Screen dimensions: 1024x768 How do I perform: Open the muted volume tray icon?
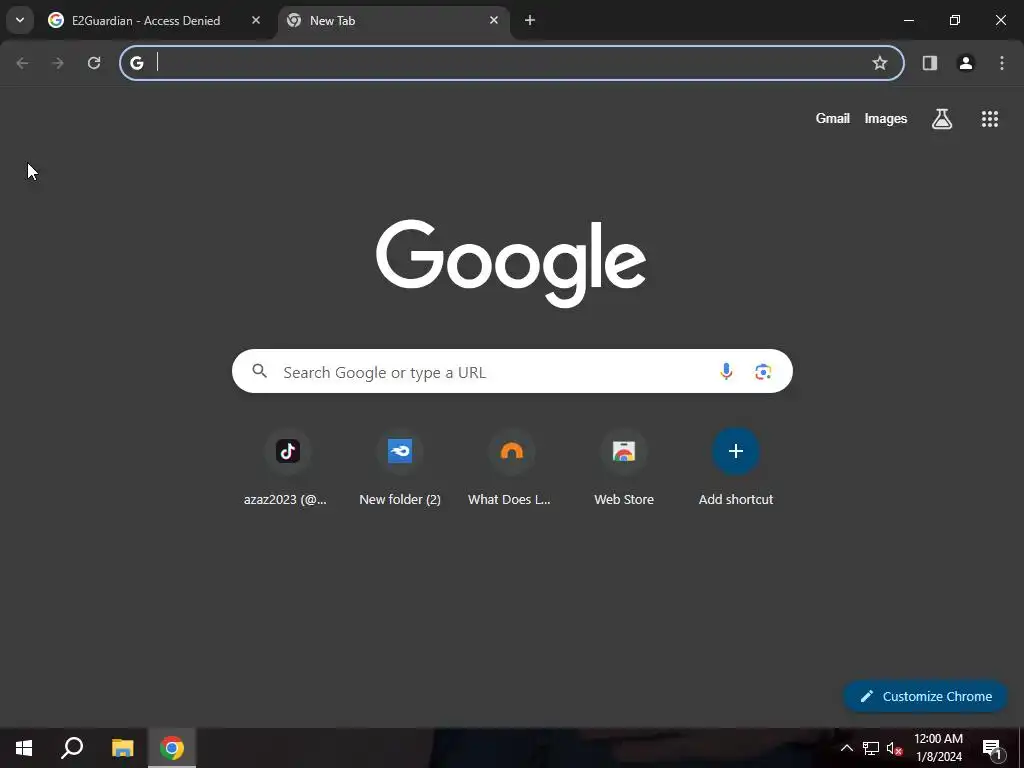coord(894,748)
